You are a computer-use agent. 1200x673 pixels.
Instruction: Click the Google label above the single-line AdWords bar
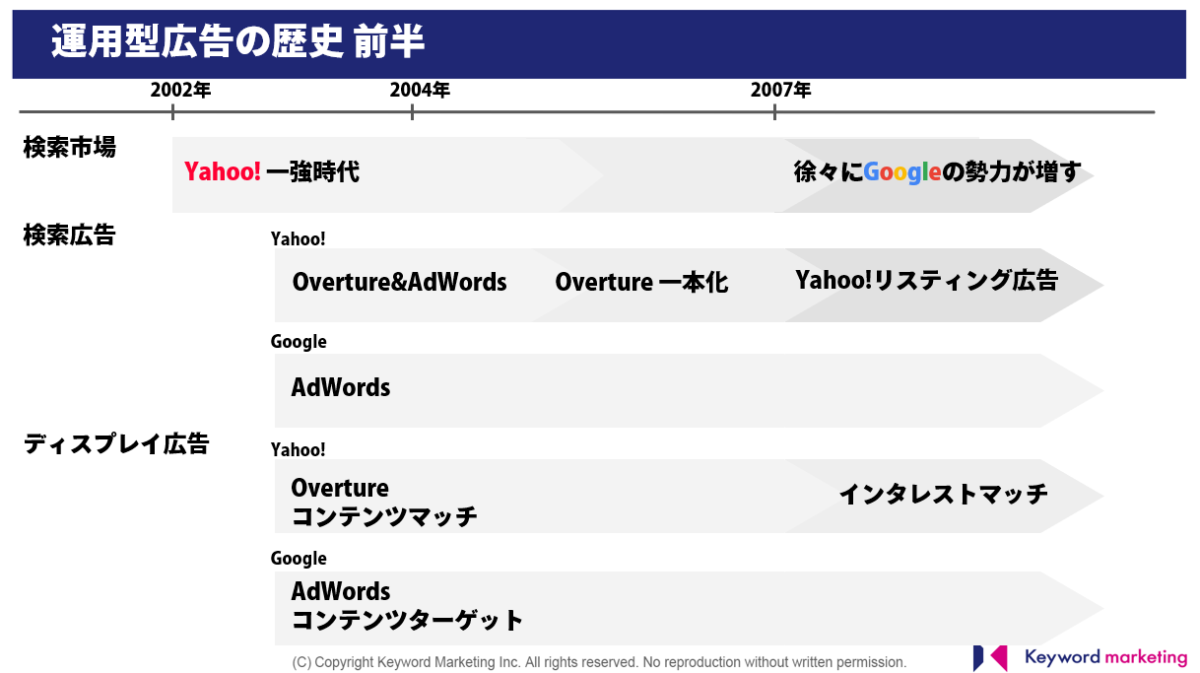(299, 342)
